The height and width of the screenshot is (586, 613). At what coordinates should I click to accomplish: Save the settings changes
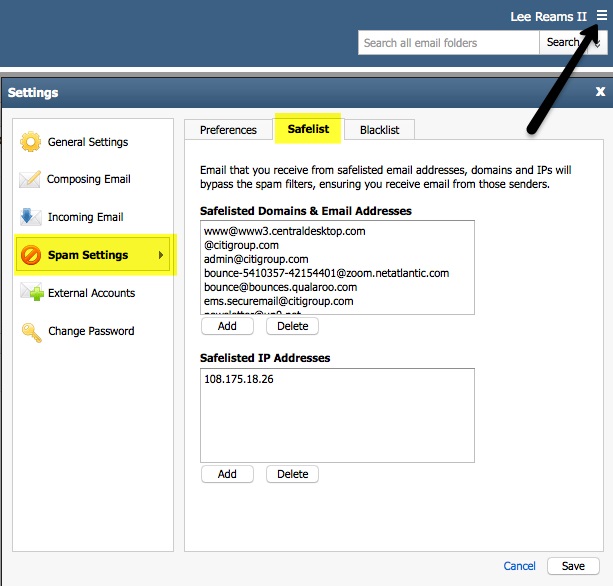(x=573, y=566)
